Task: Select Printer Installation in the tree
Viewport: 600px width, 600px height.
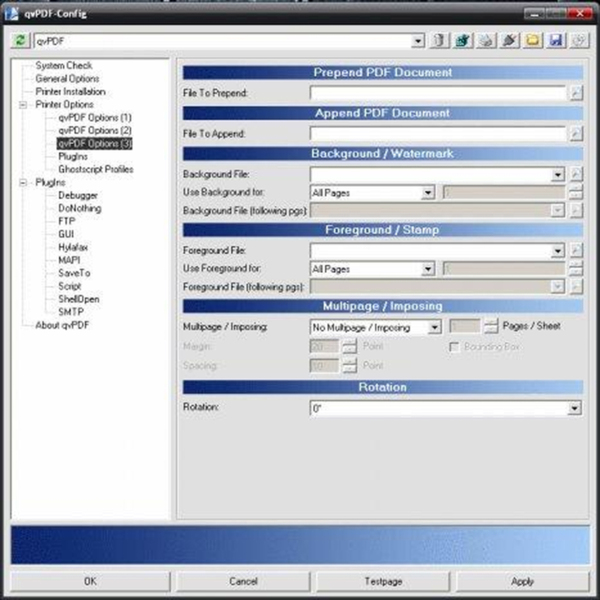Action: pyautogui.click(x=70, y=91)
